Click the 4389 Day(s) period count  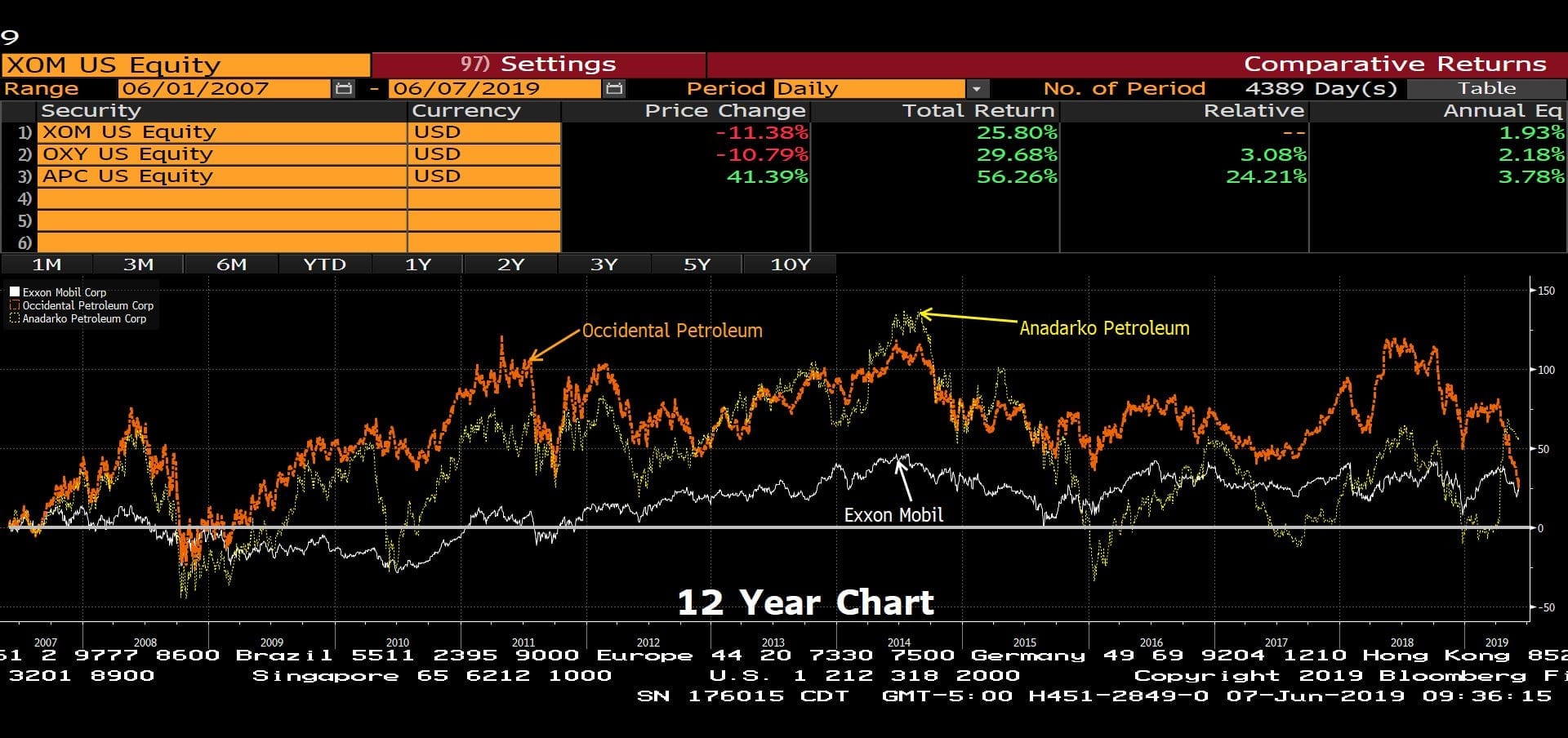[1321, 88]
